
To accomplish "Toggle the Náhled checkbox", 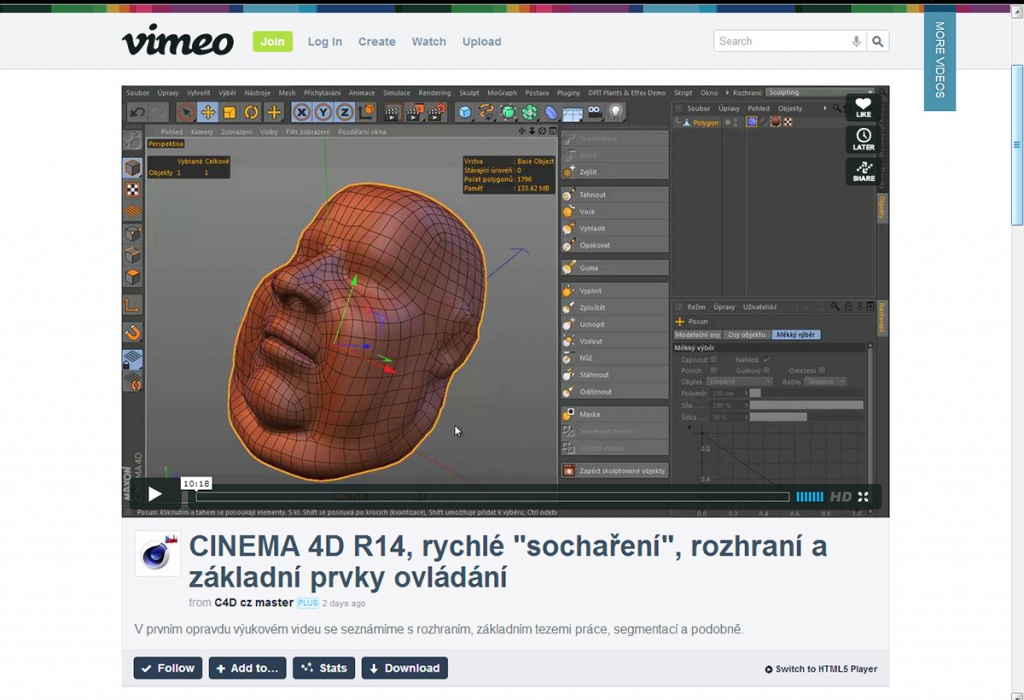I will click(766, 359).
